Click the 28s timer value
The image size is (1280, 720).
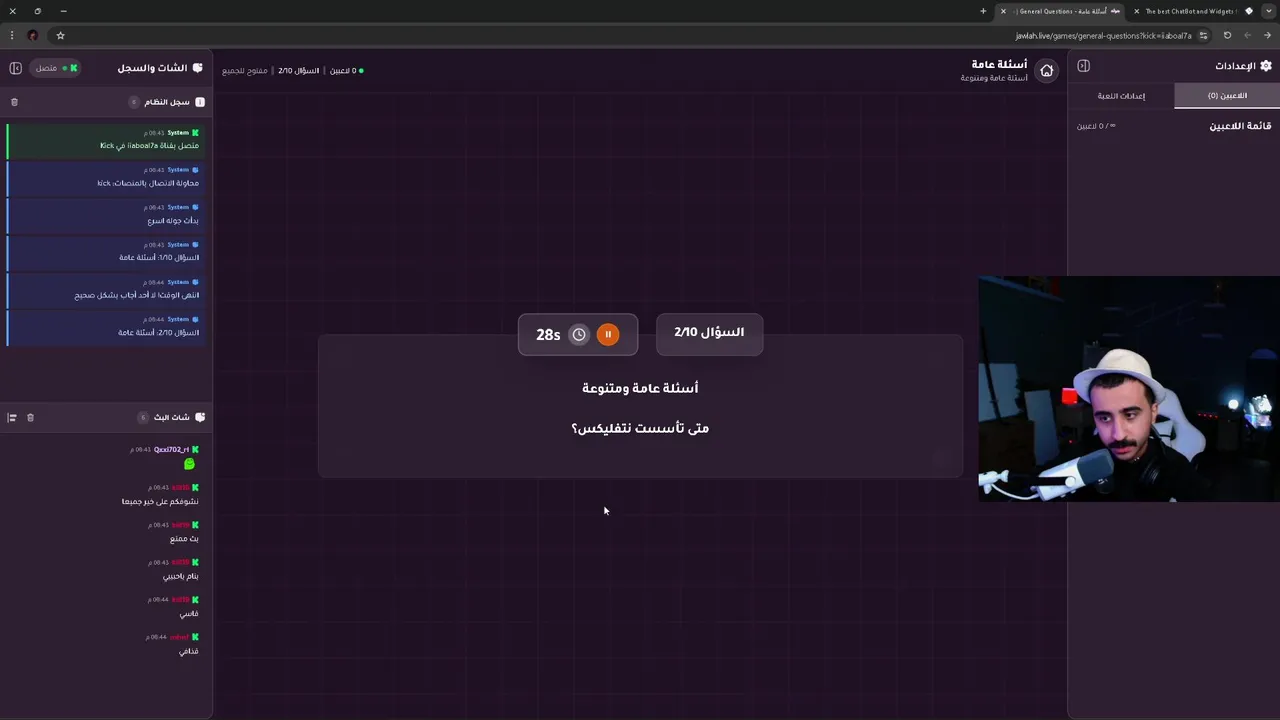(548, 335)
